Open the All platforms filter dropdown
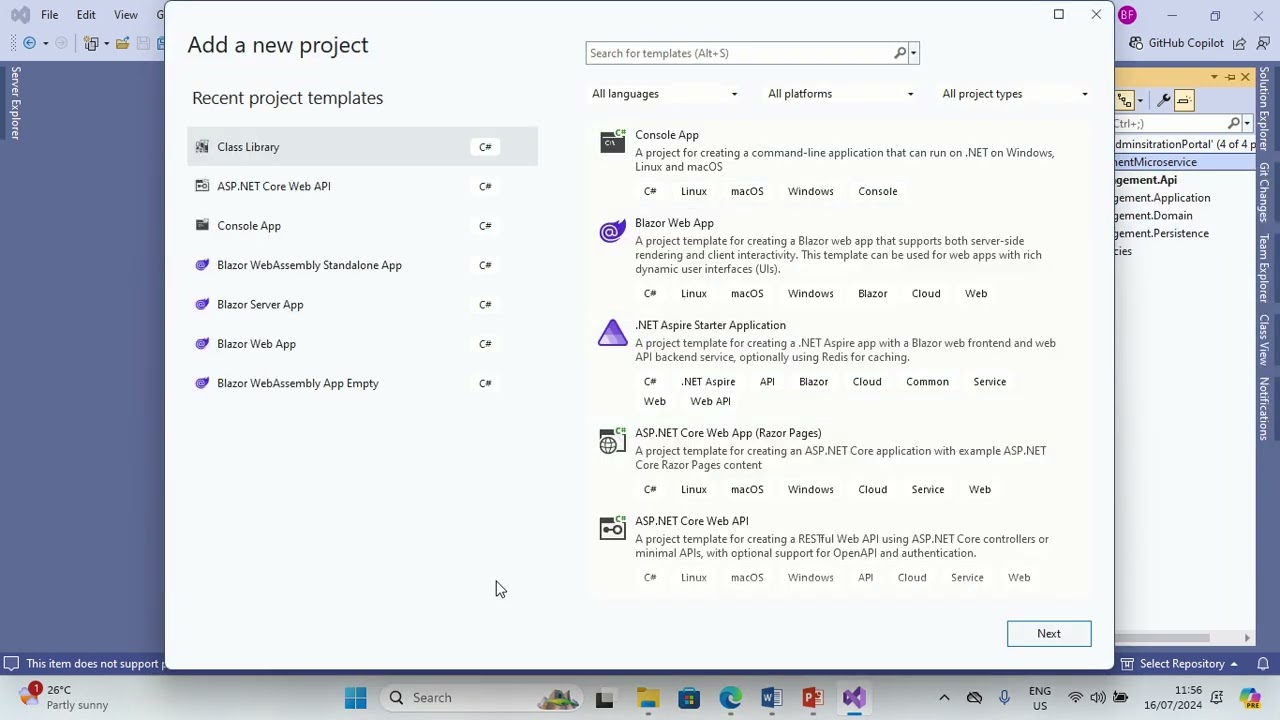 coord(841,94)
